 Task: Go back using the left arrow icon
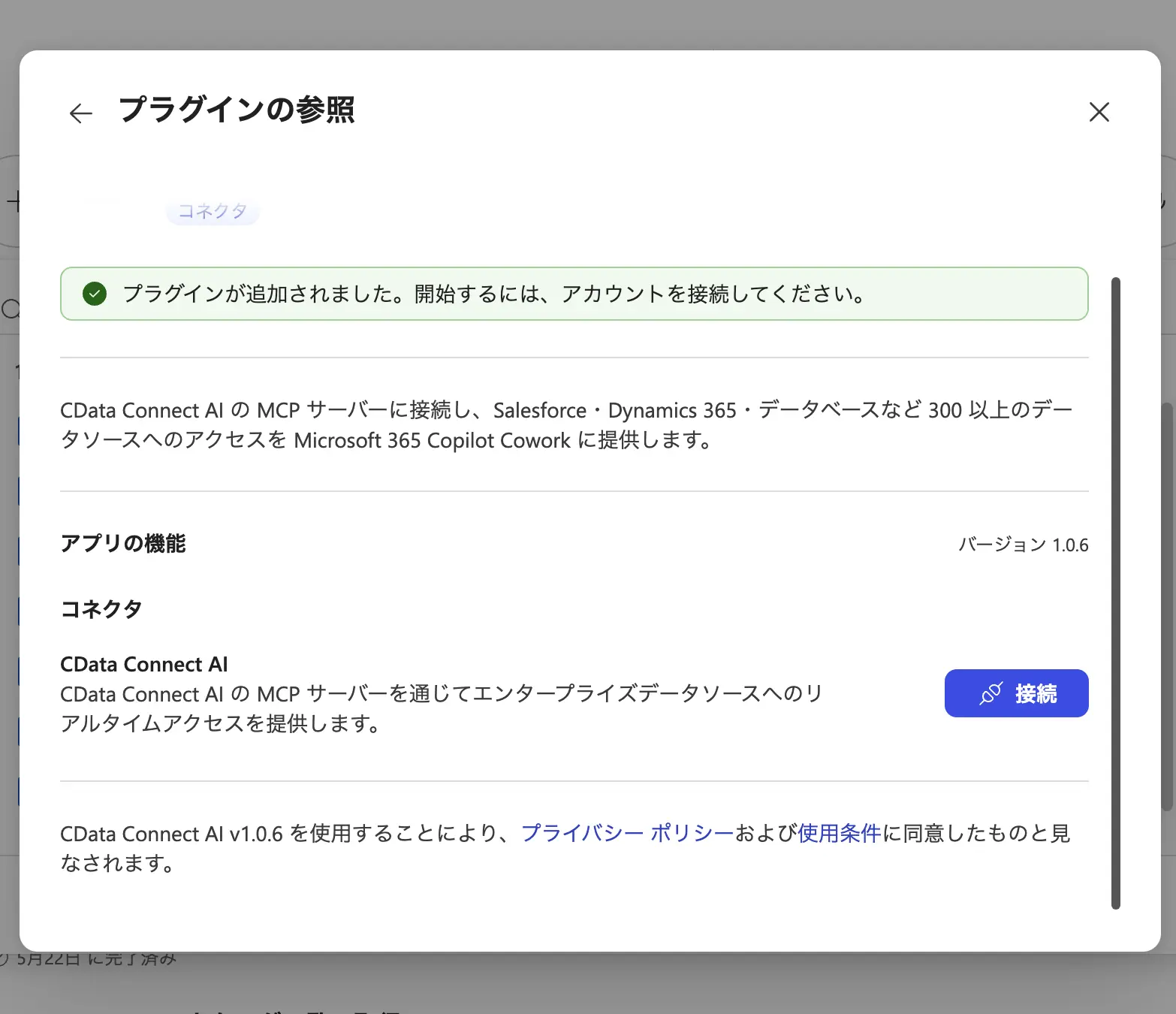pos(81,113)
